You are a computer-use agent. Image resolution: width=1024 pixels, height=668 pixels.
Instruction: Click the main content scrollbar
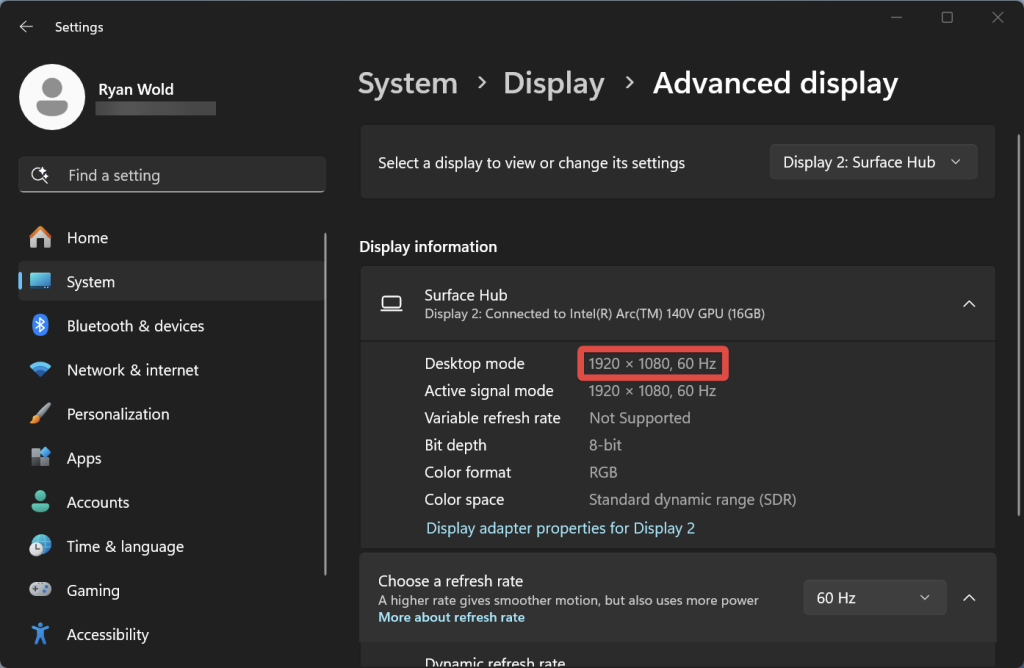[x=1018, y=325]
